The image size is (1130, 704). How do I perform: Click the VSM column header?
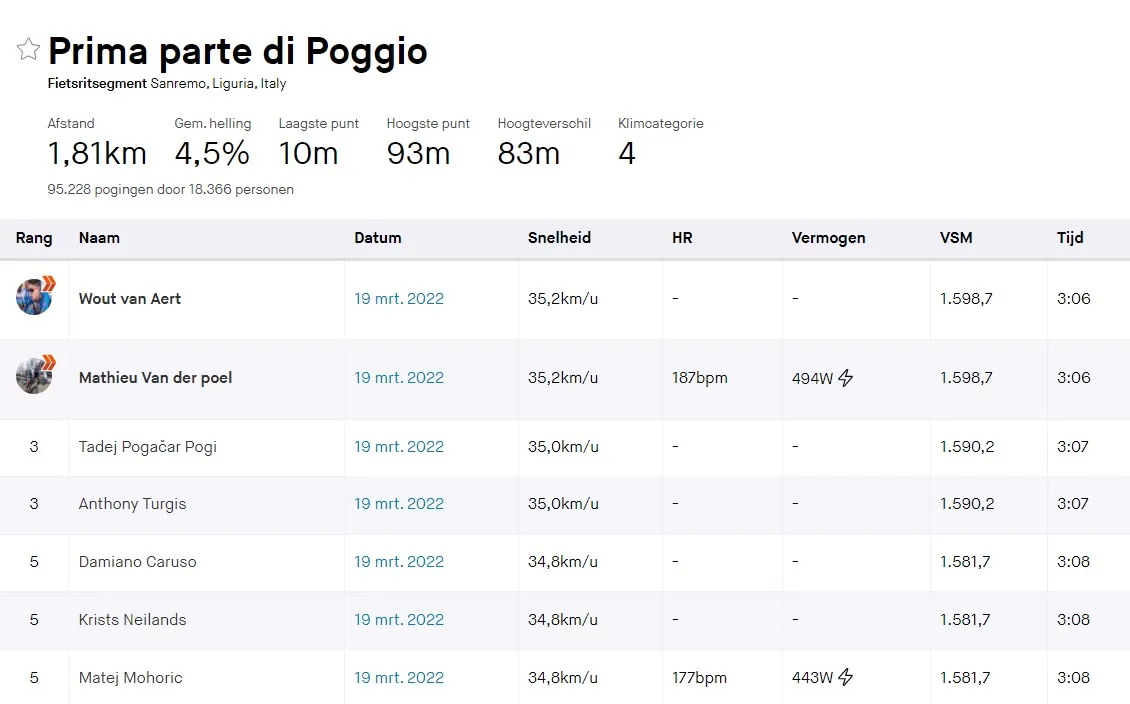pos(956,238)
